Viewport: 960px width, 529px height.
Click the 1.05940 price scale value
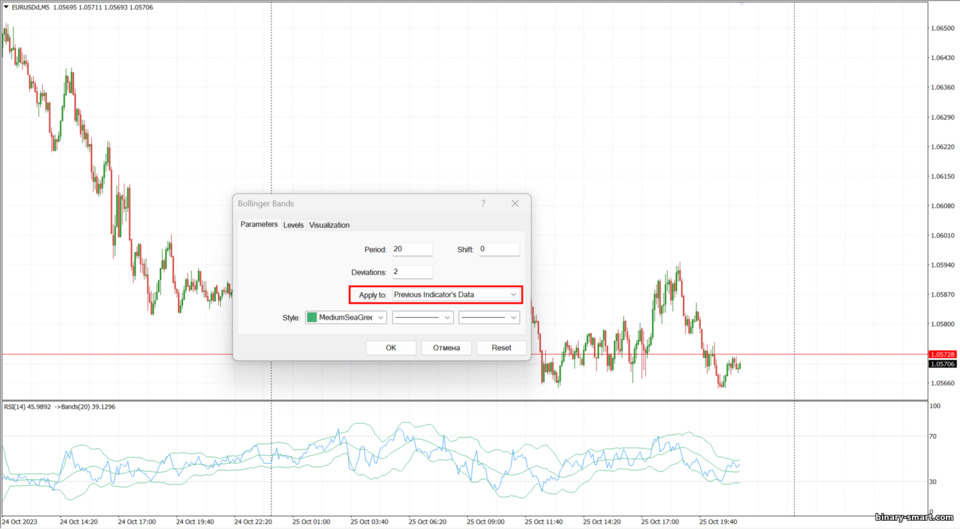[942, 265]
